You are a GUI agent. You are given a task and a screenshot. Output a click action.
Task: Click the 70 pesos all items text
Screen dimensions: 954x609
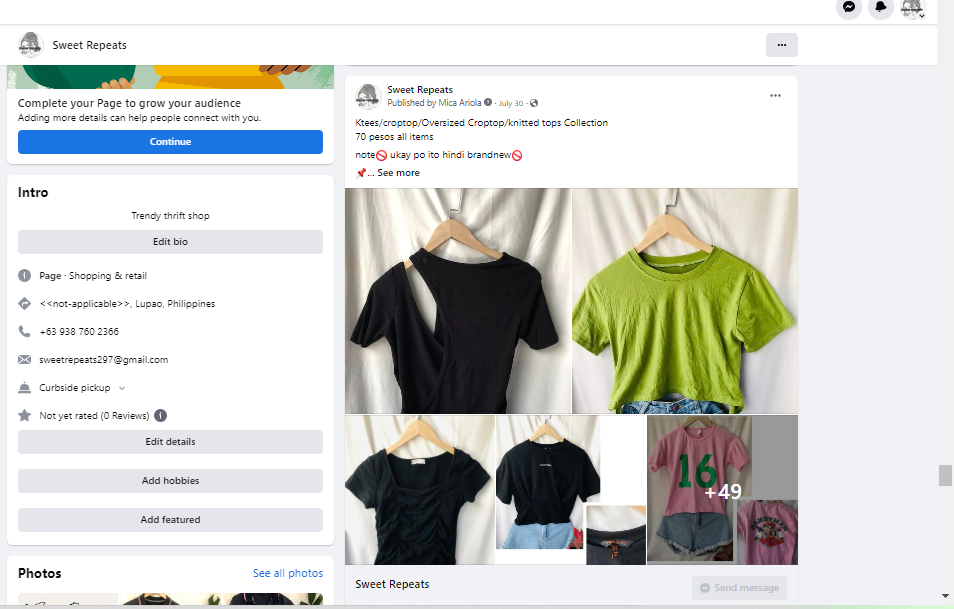point(394,137)
